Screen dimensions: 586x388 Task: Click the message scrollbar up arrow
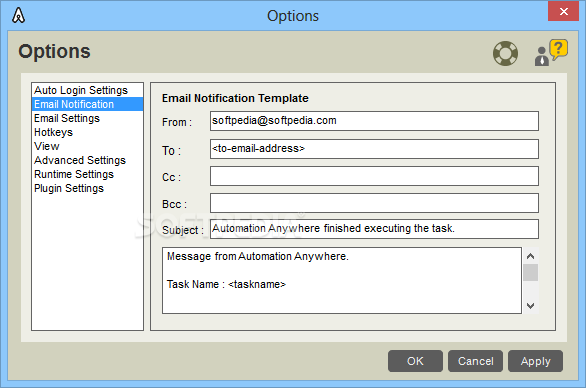coord(530,256)
